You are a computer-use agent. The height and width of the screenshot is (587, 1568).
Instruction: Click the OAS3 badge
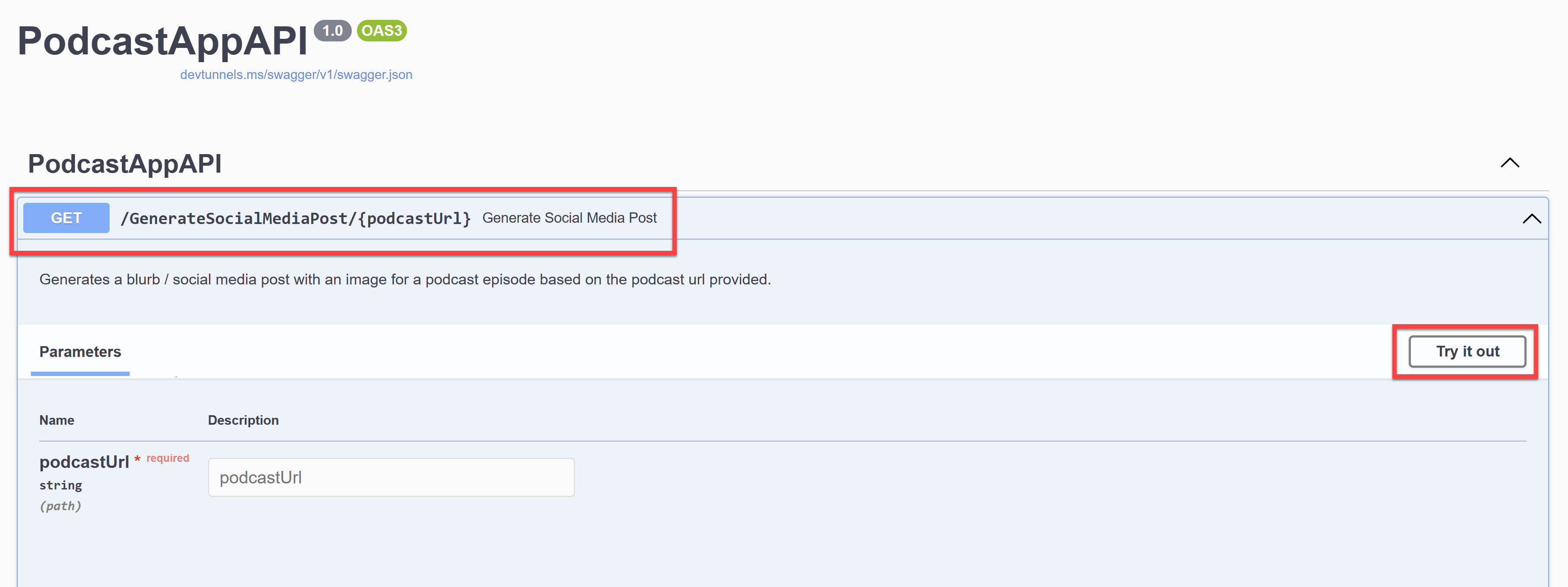(382, 30)
